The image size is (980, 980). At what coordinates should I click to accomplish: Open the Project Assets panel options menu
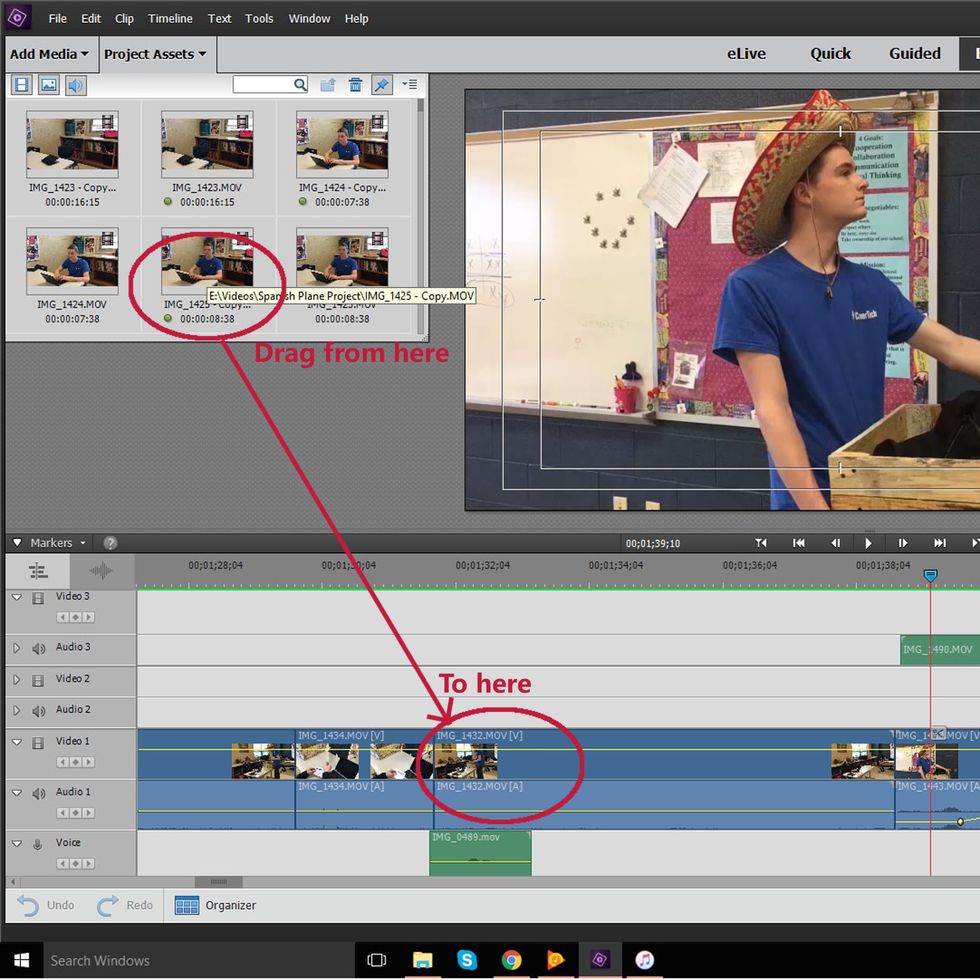click(409, 85)
